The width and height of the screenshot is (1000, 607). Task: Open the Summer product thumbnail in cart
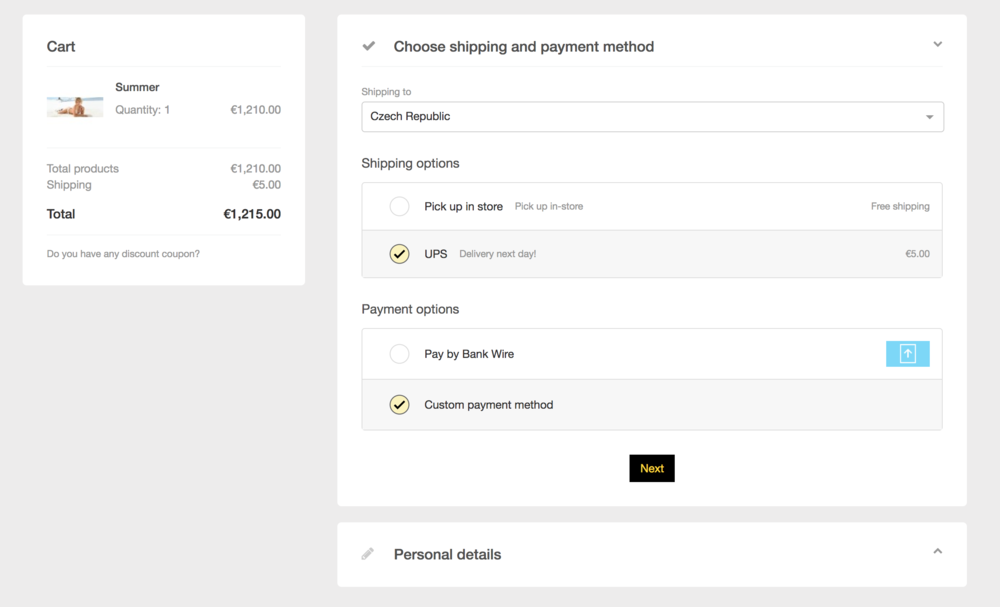pyautogui.click(x=75, y=107)
